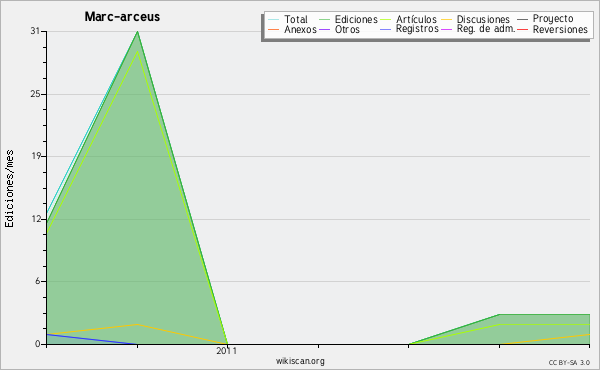The width and height of the screenshot is (600, 370).
Task: Click the Anexos legend label
Action: coord(300,29)
